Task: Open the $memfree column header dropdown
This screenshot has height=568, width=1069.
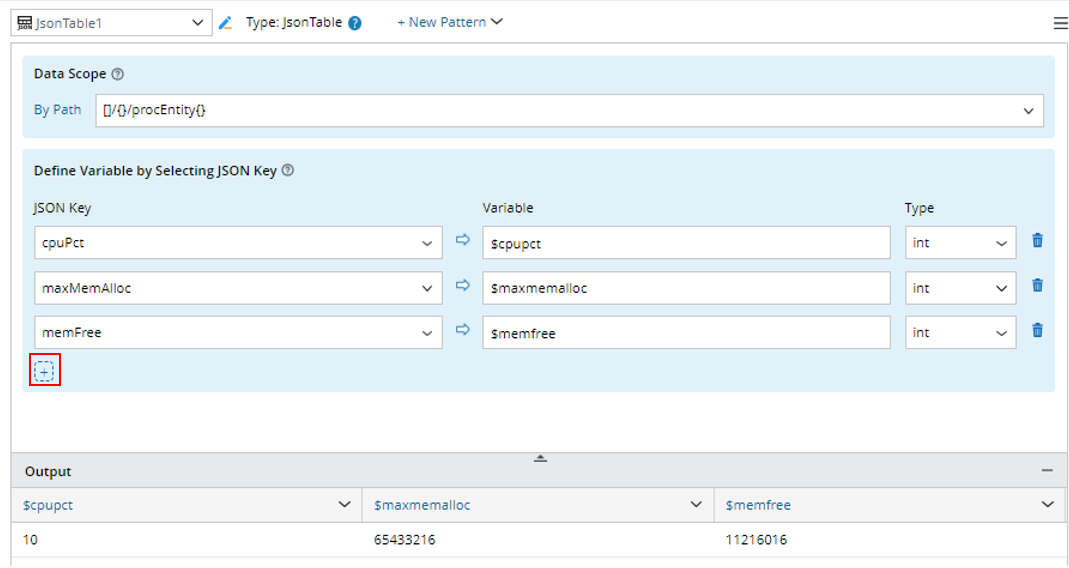Action: 1047,505
